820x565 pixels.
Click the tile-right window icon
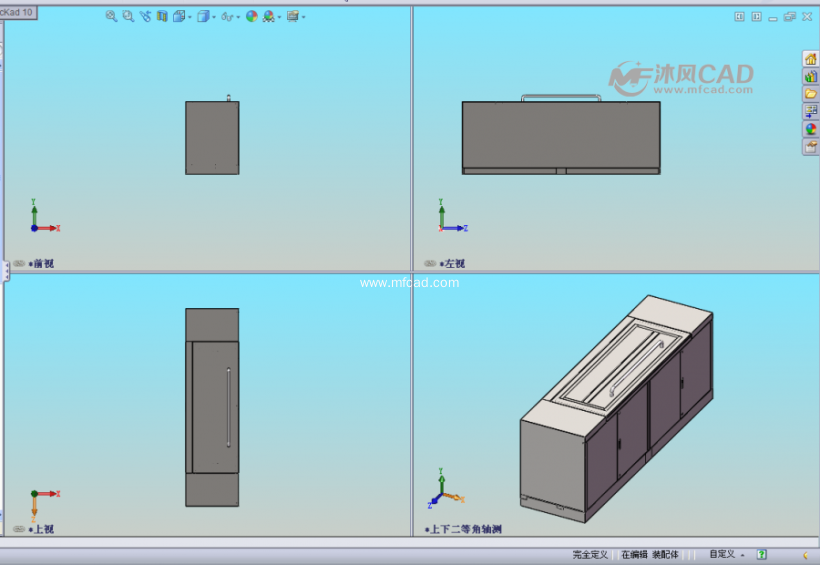[756, 17]
